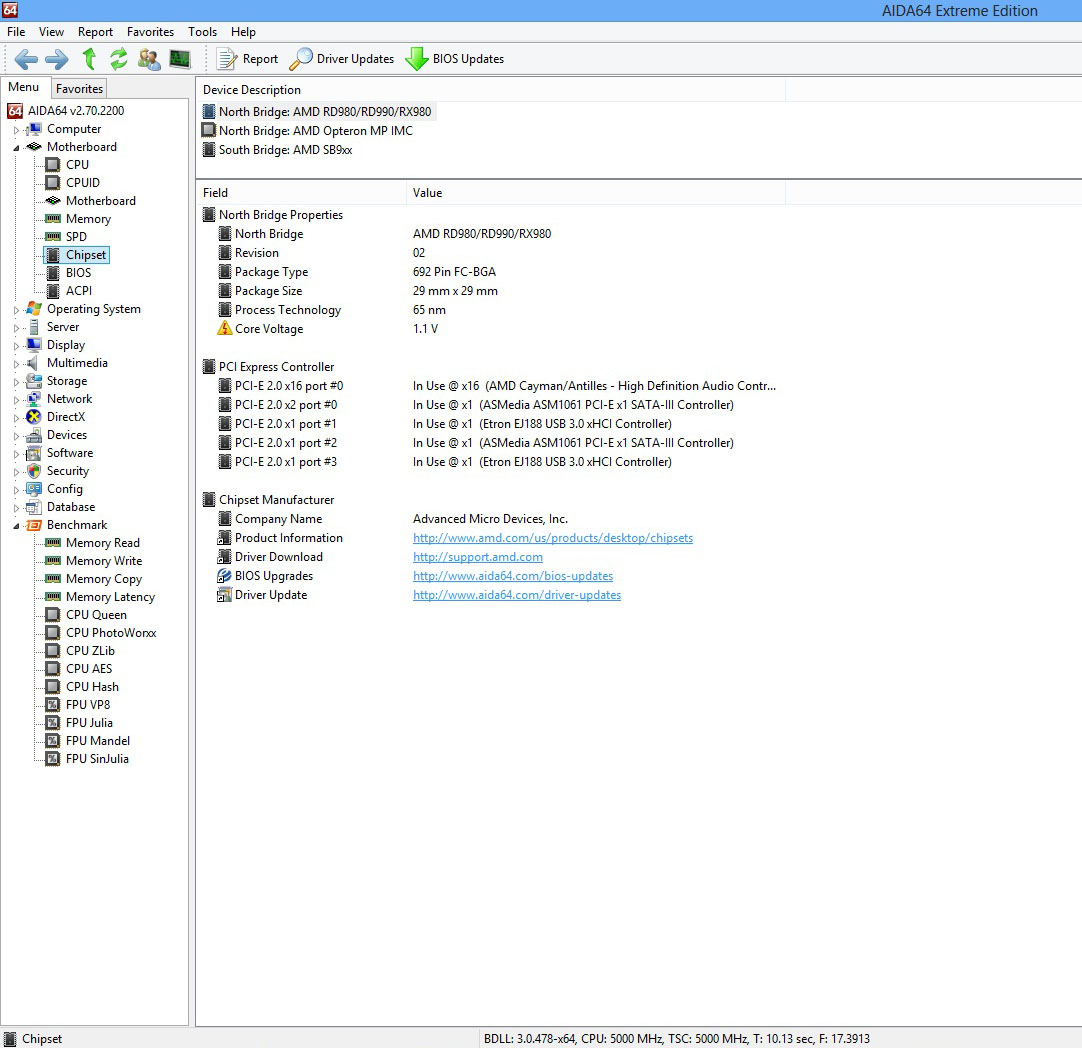Open BIOS Updates from toolbar

tap(455, 59)
